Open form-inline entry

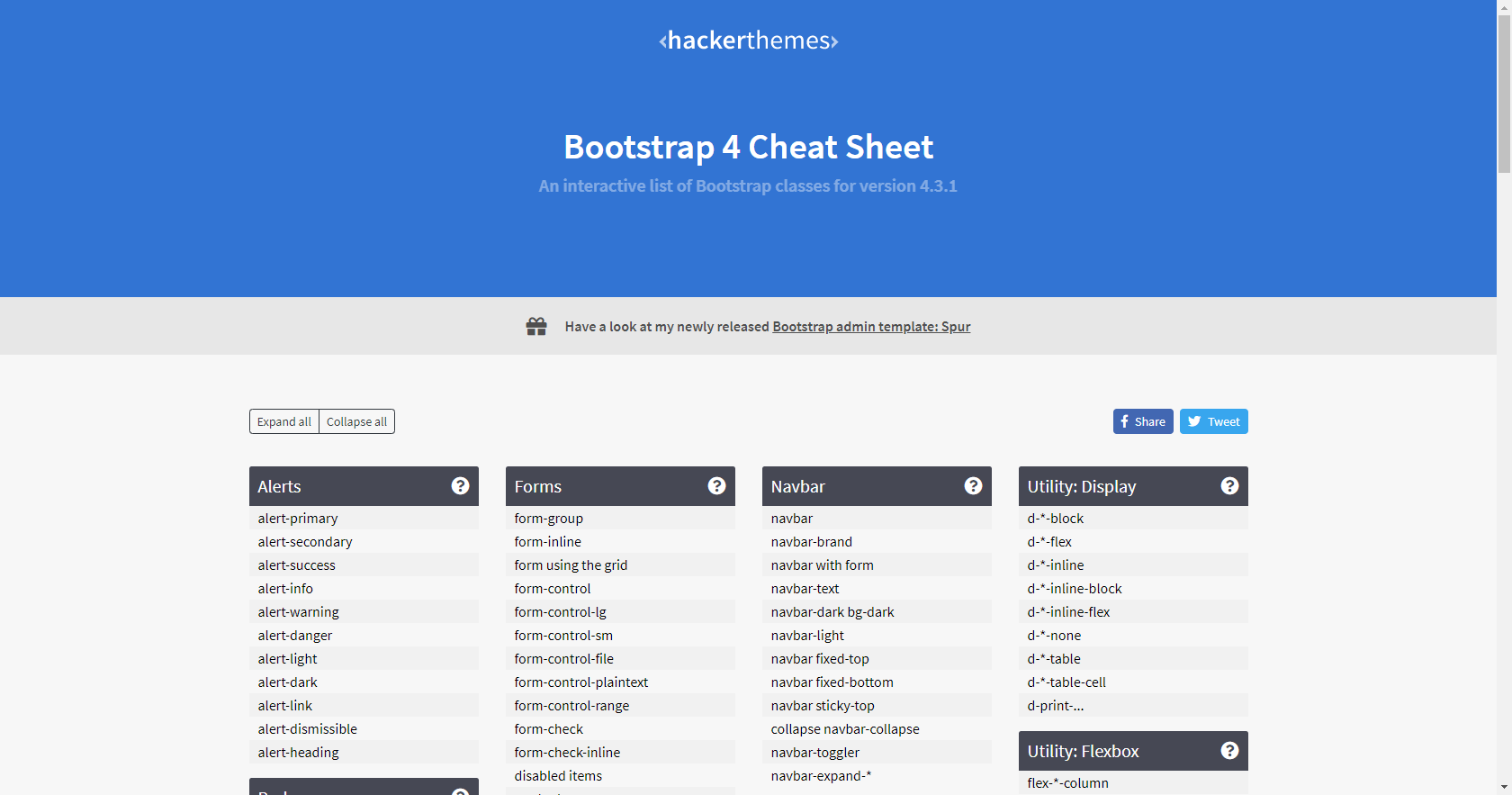(620, 541)
